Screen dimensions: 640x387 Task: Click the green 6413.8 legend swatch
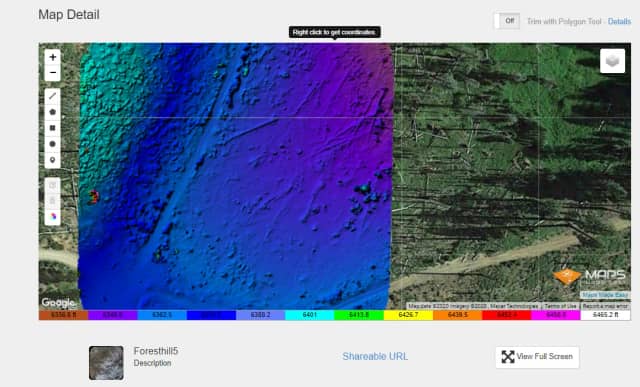[359, 315]
